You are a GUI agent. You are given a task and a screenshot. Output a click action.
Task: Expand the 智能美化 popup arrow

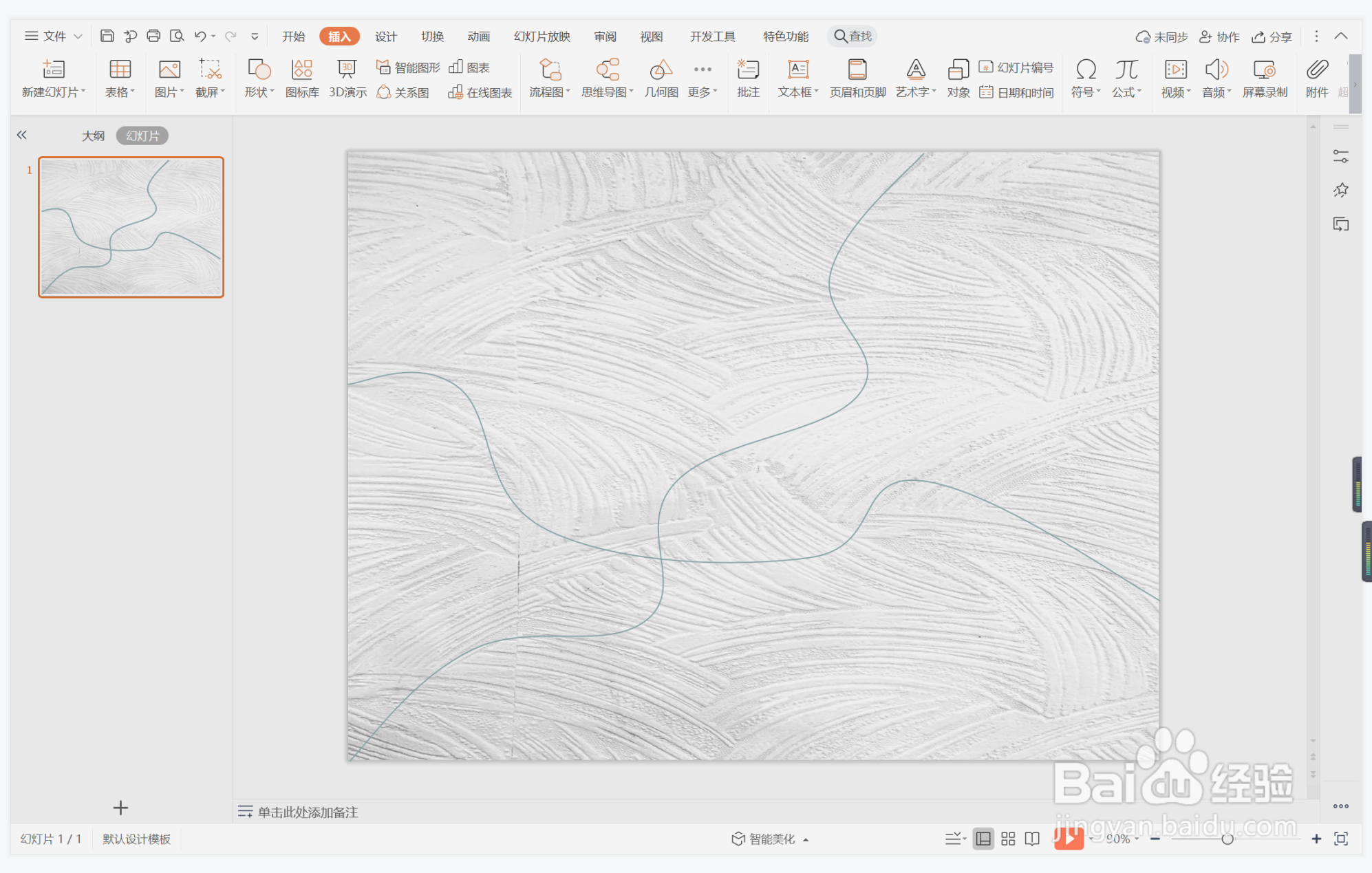tap(806, 839)
